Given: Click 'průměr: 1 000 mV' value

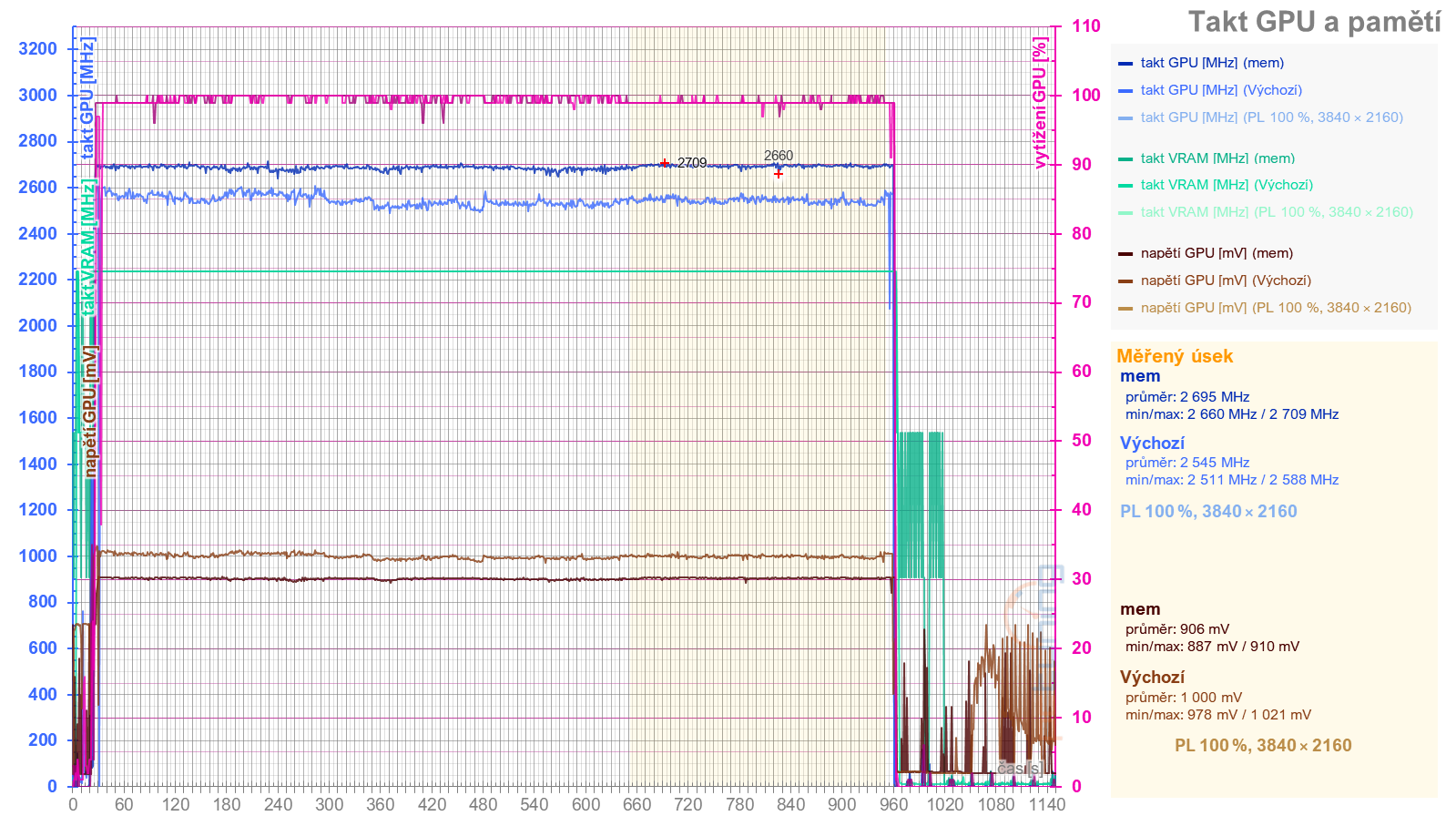Looking at the screenshot, I should pos(1184,698).
